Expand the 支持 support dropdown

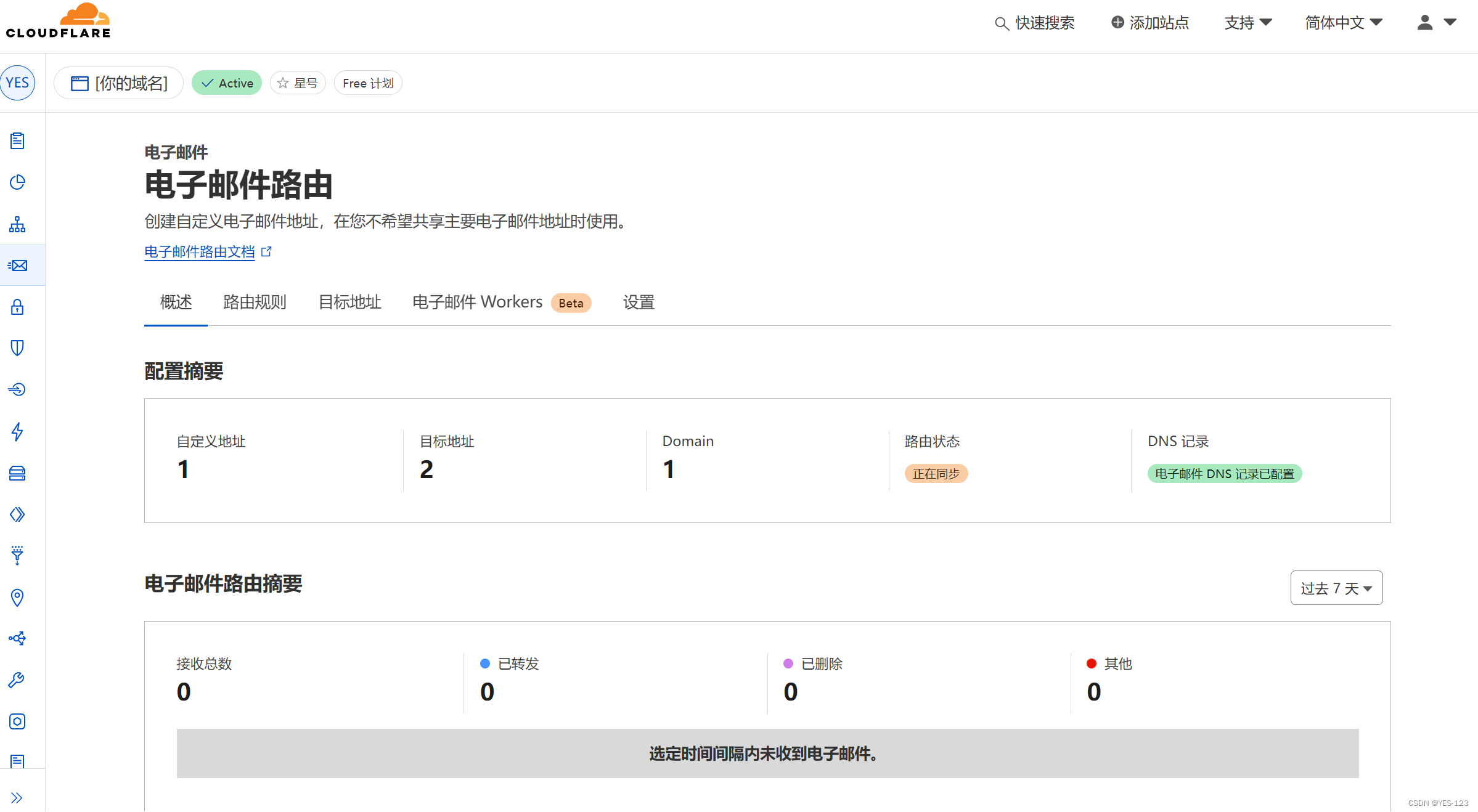pyautogui.click(x=1247, y=23)
